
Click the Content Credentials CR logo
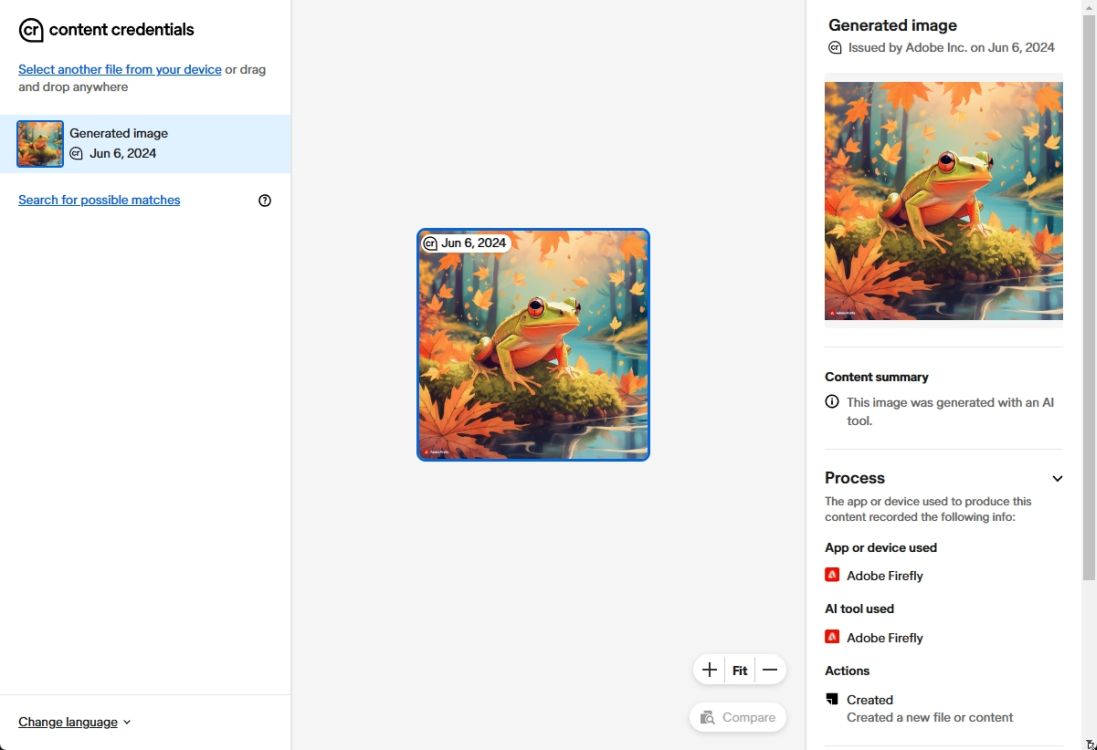click(x=29, y=29)
